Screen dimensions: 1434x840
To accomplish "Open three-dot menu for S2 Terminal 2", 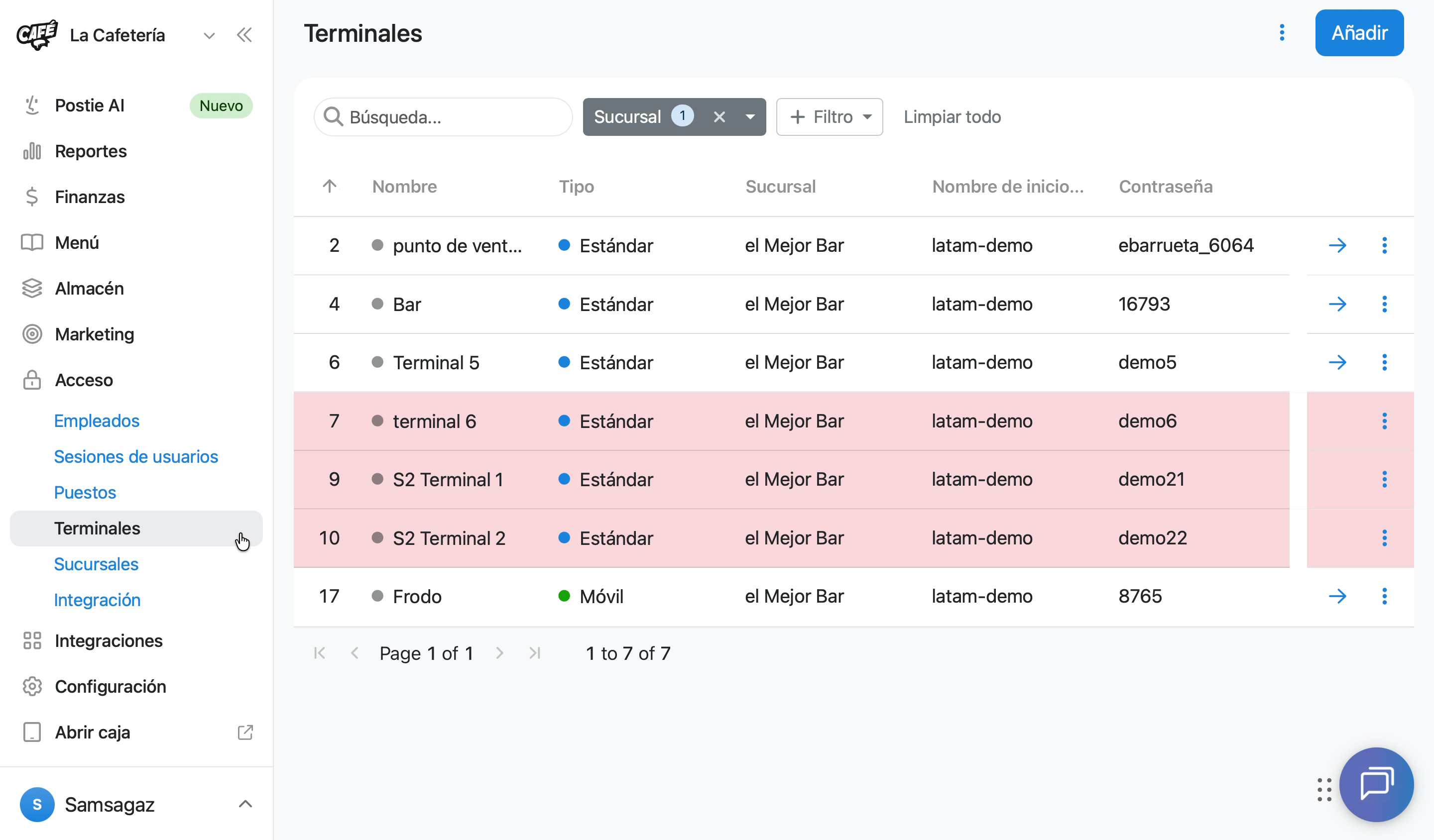I will click(1385, 538).
